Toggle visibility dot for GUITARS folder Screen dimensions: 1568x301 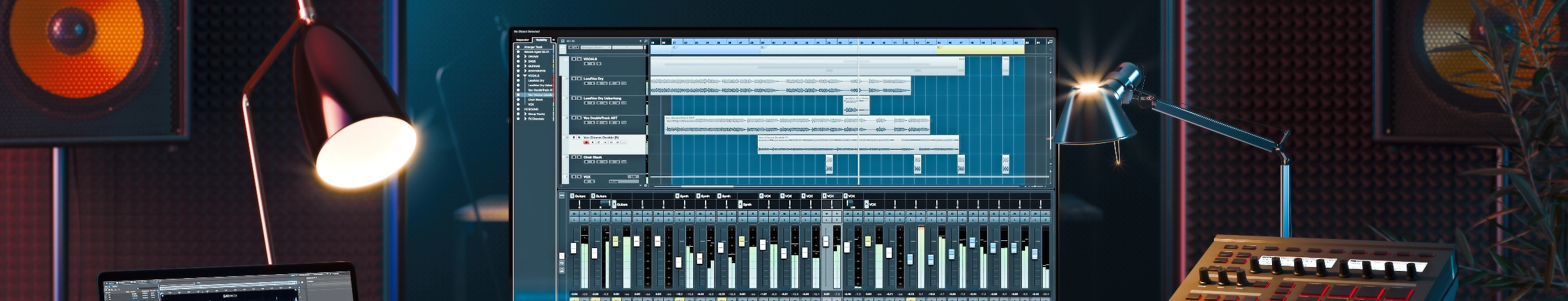[518, 66]
